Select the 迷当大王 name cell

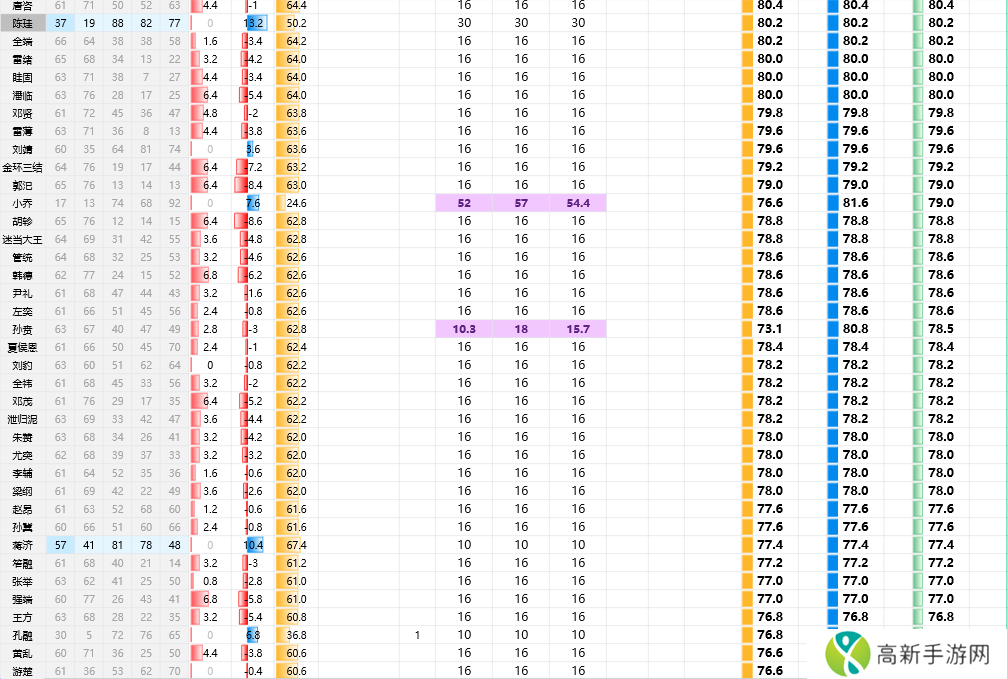(22, 239)
